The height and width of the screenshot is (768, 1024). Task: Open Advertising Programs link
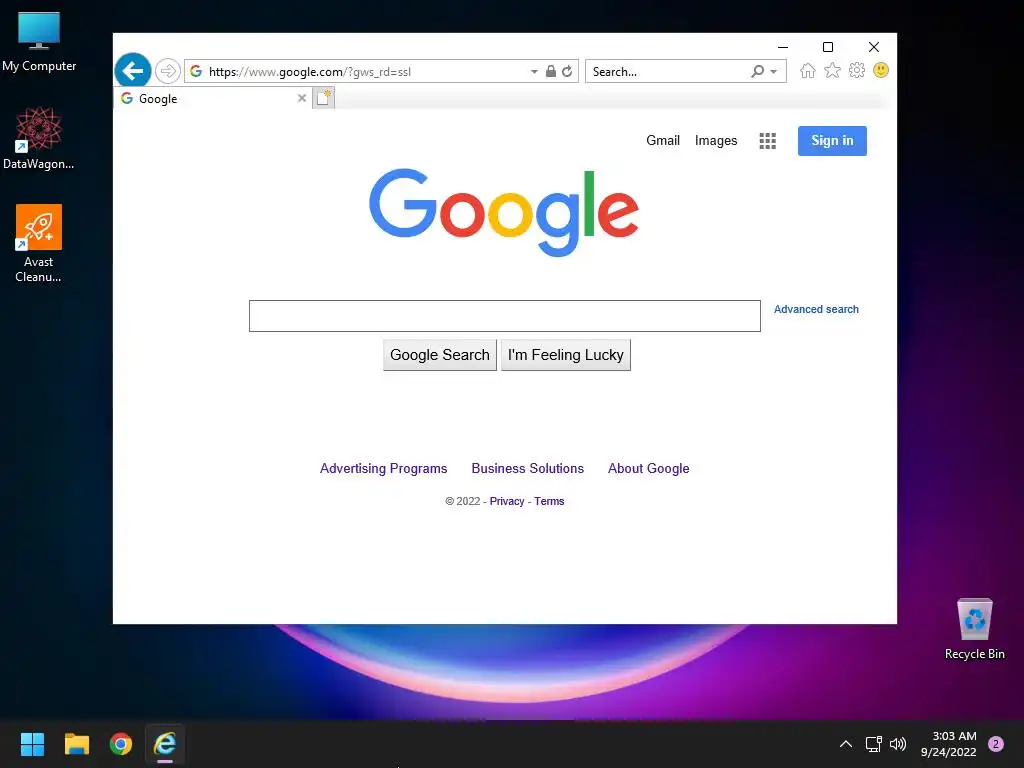click(x=383, y=468)
